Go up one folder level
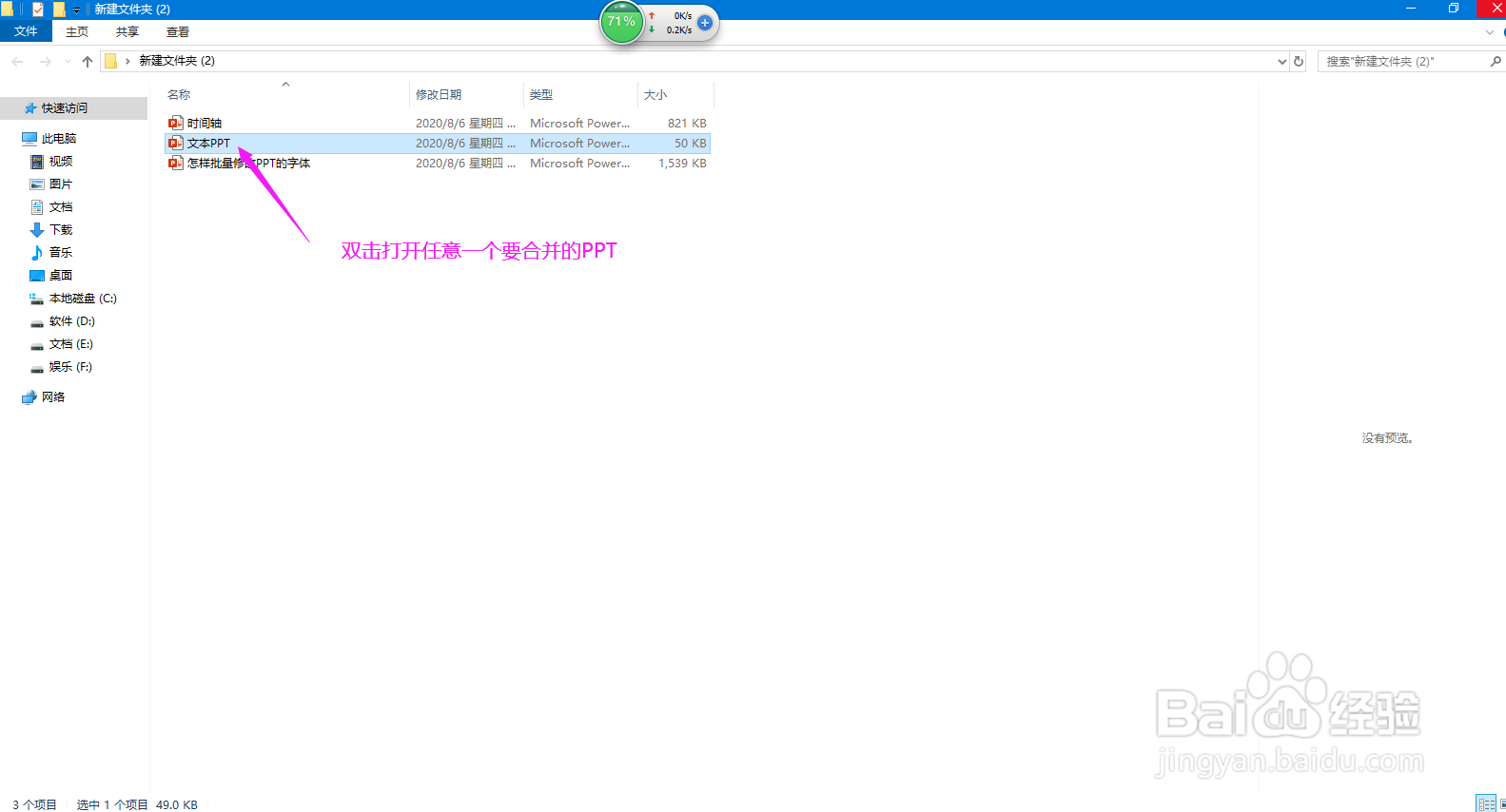The image size is (1506, 812). pyautogui.click(x=88, y=61)
